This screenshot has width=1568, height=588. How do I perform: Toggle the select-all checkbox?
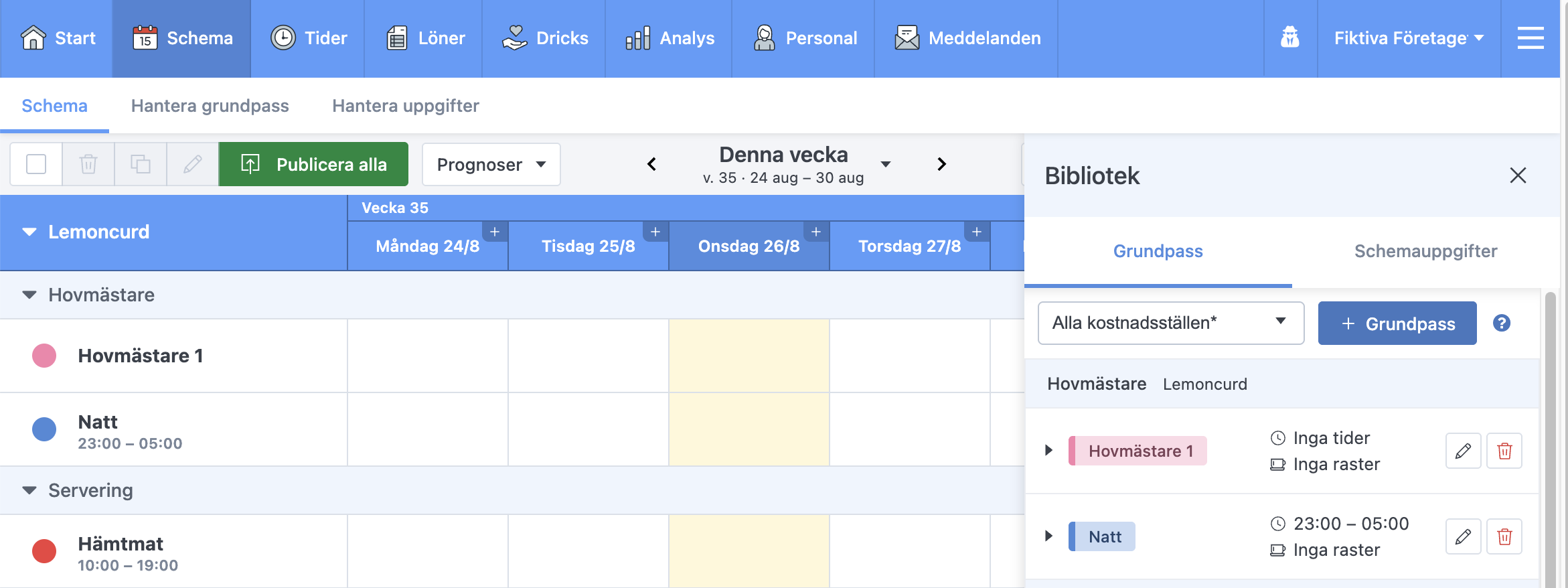point(36,164)
